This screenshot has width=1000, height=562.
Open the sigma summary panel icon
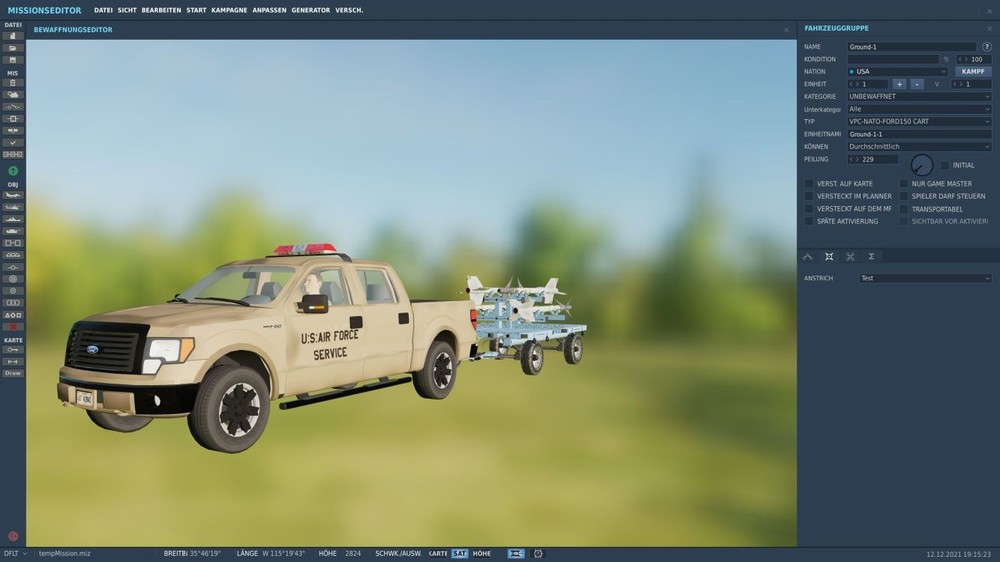871,256
